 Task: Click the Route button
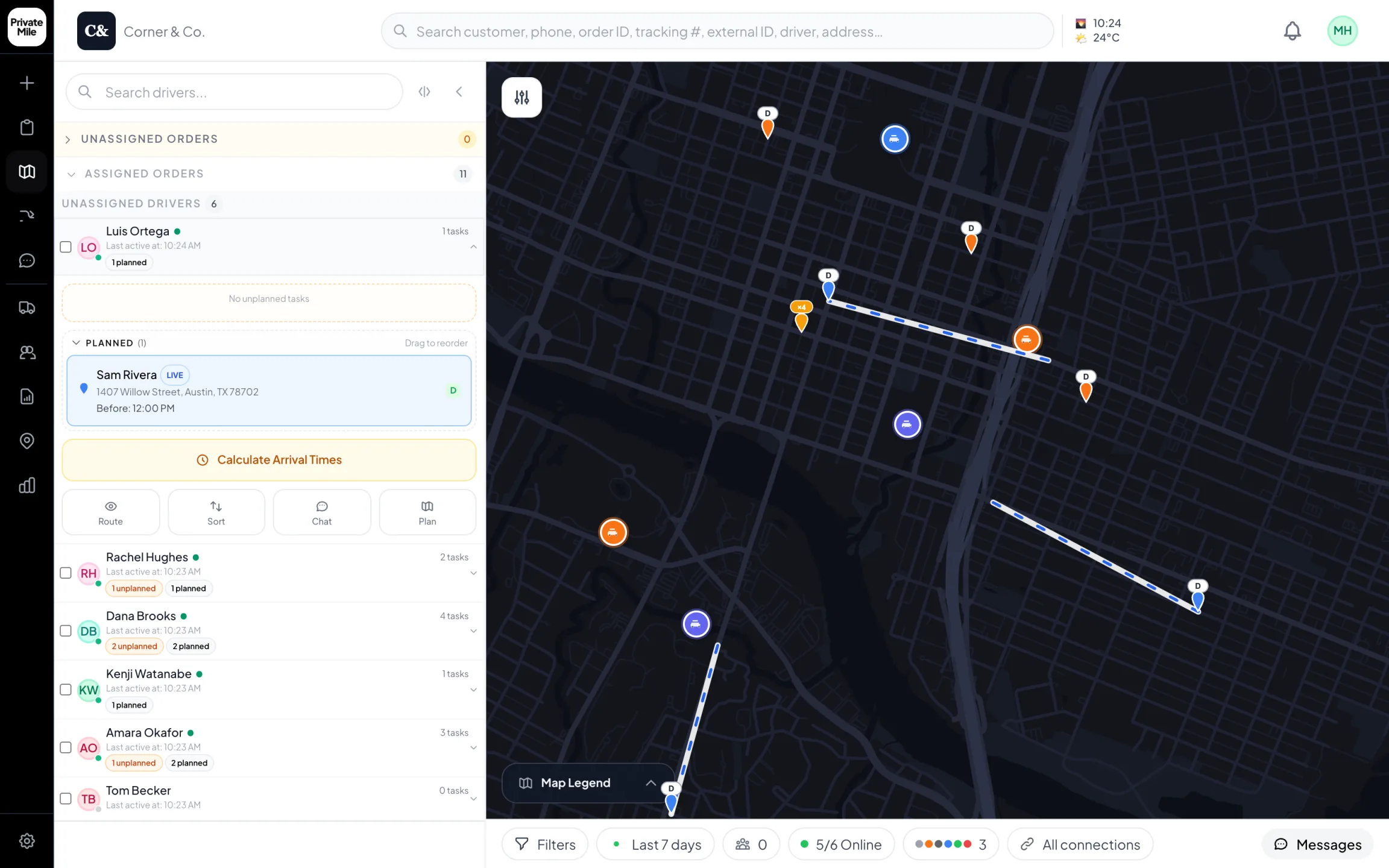click(110, 512)
